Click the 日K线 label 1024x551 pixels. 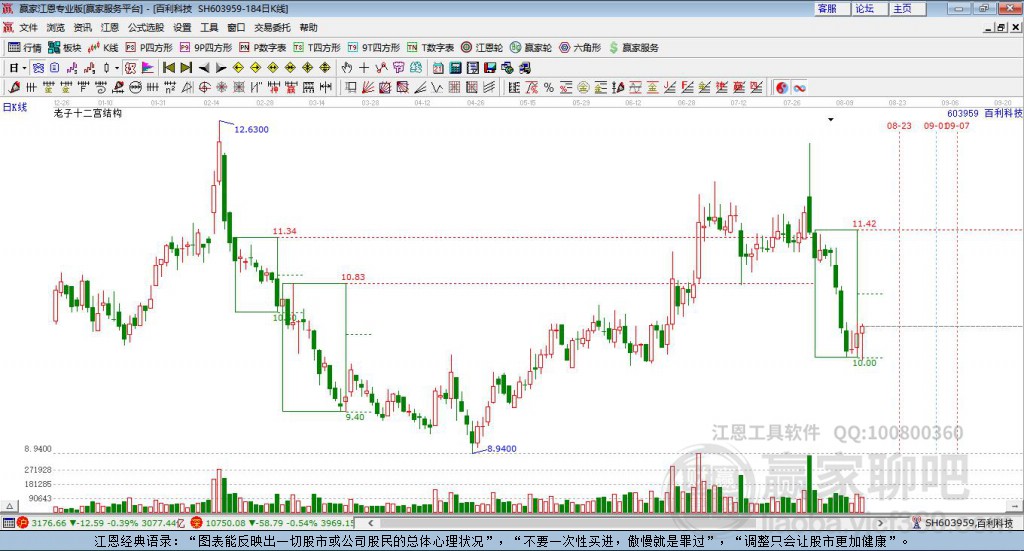tap(15, 107)
